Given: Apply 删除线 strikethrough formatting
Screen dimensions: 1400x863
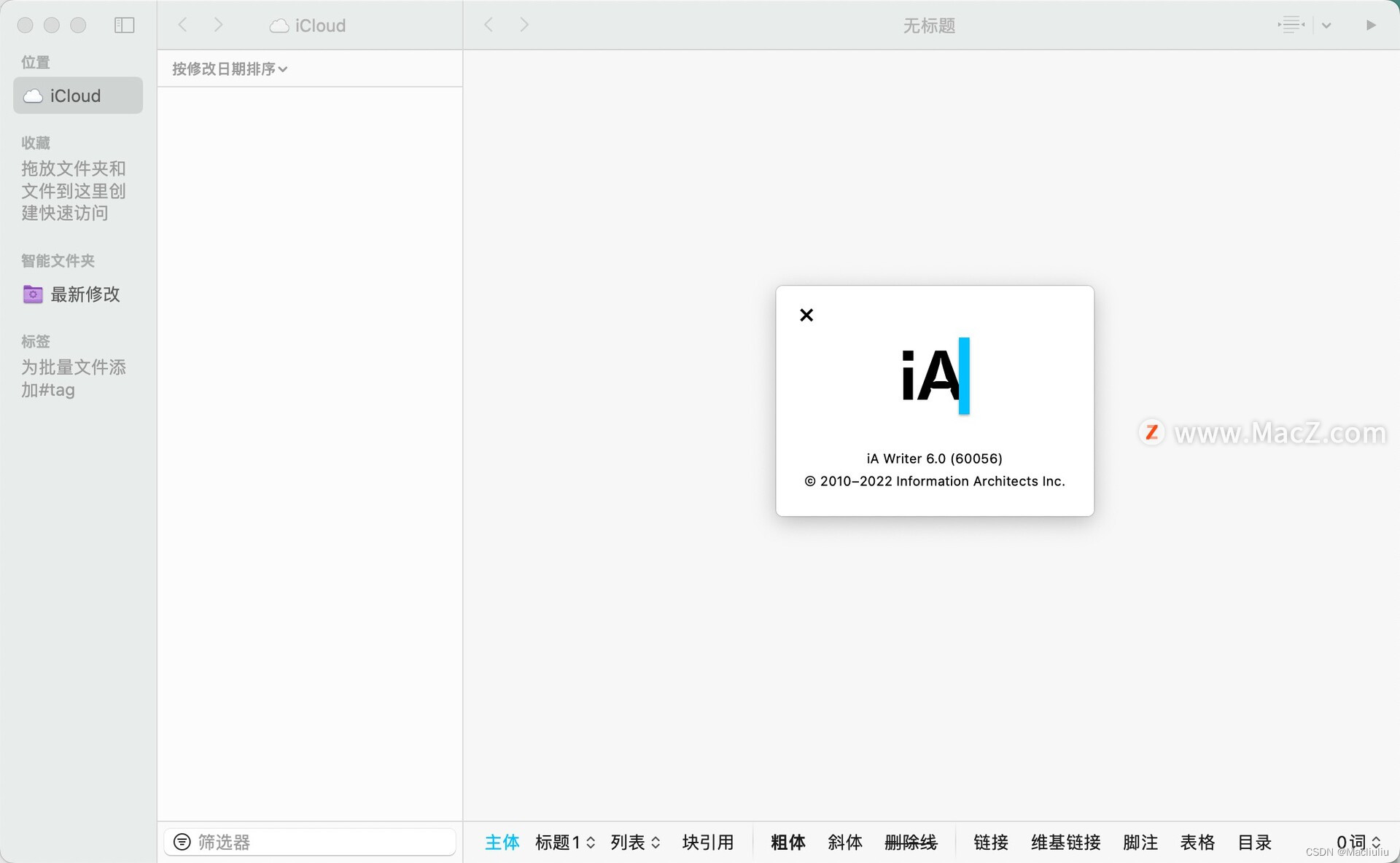Looking at the screenshot, I should tap(911, 843).
